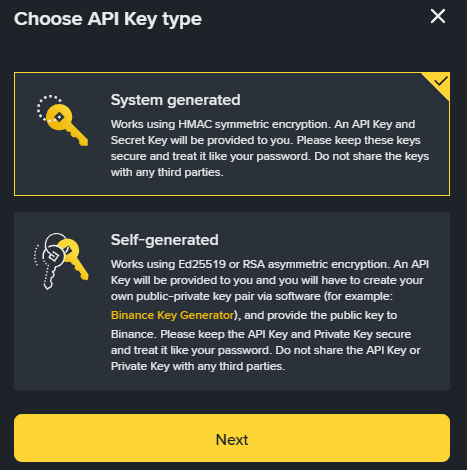Click the 'Do not share the keys' sentence
467x470 pixels.
click(x=371, y=156)
